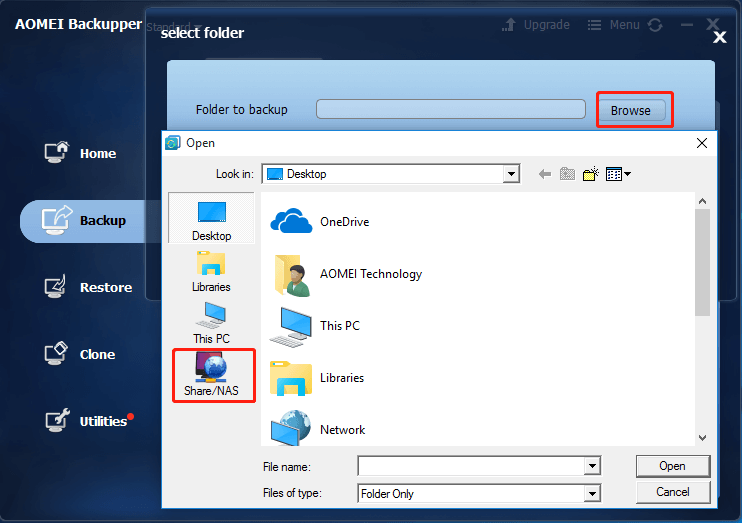Image resolution: width=742 pixels, height=523 pixels.
Task: Go back using the arrow icon
Action: tap(545, 174)
